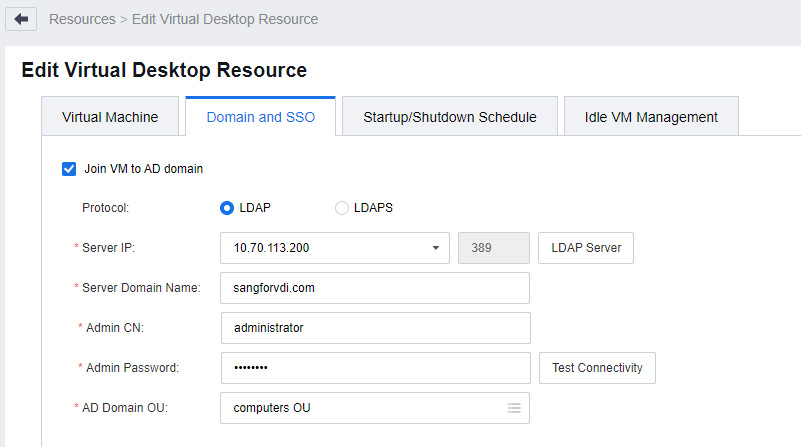Image resolution: width=801 pixels, height=447 pixels.
Task: Click the Server Domain Name field
Action: pyautogui.click(x=375, y=288)
